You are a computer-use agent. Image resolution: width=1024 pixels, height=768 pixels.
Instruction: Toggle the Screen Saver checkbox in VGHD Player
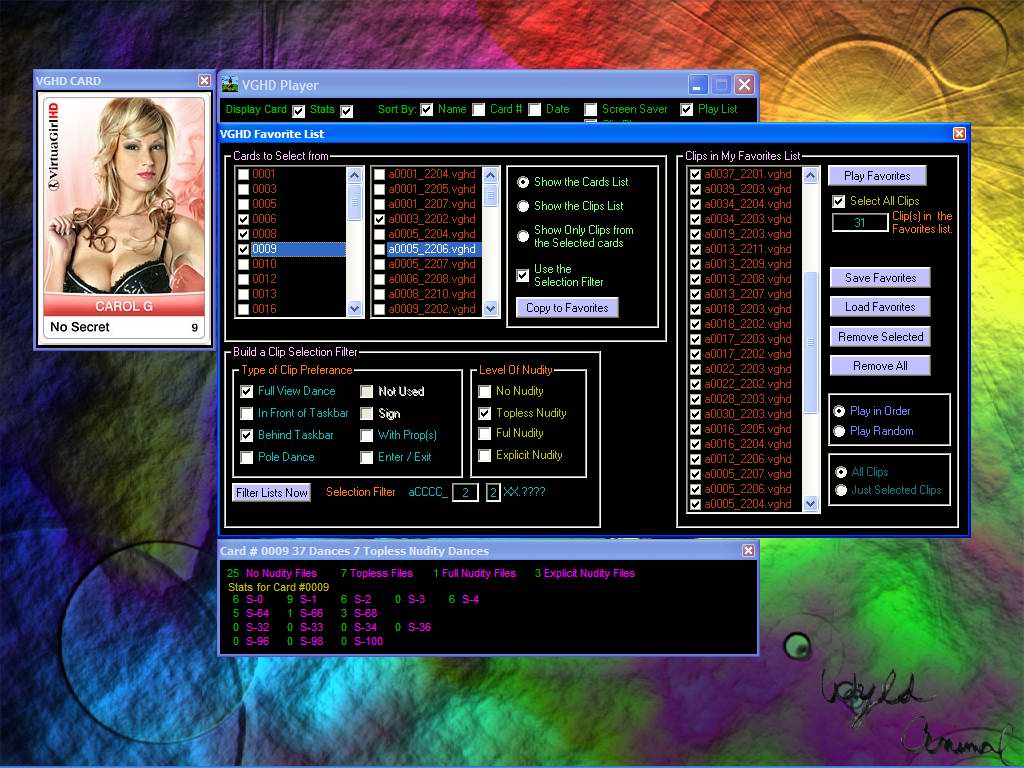click(591, 110)
